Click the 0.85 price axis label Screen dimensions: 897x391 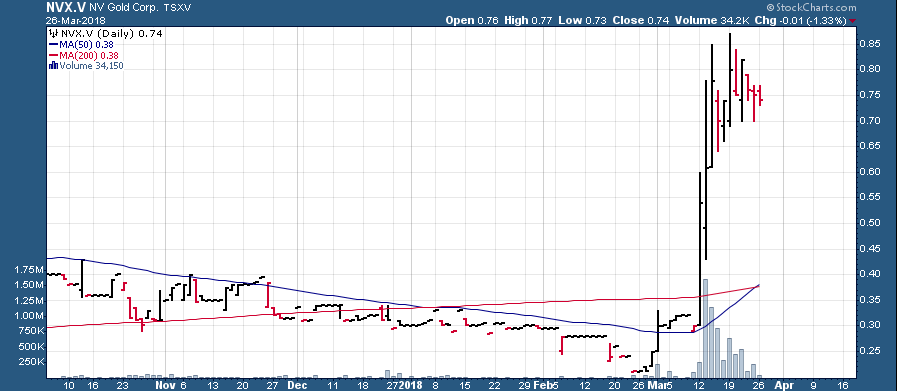pos(869,44)
